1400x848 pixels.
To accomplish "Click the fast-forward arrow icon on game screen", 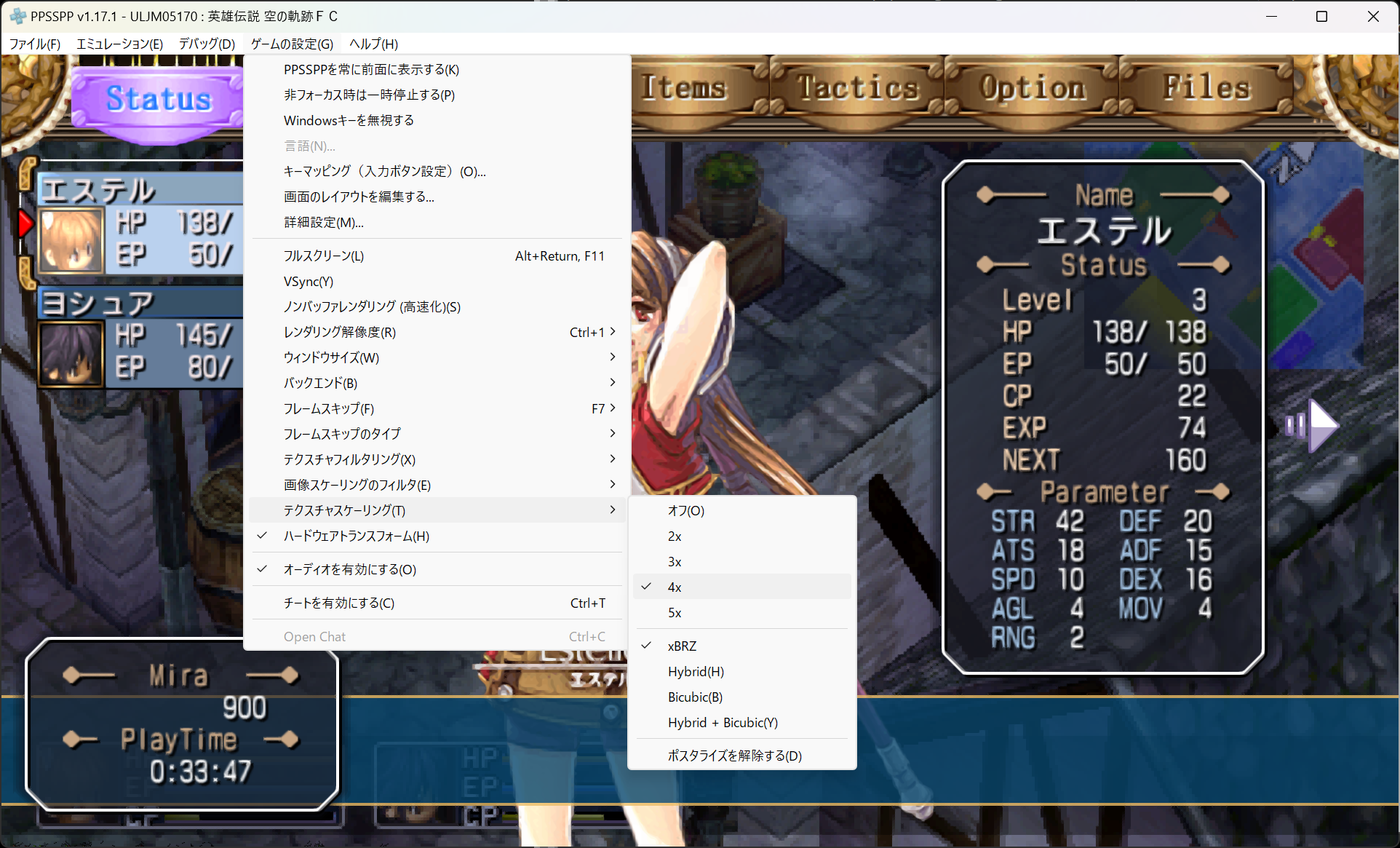I will click(1312, 425).
